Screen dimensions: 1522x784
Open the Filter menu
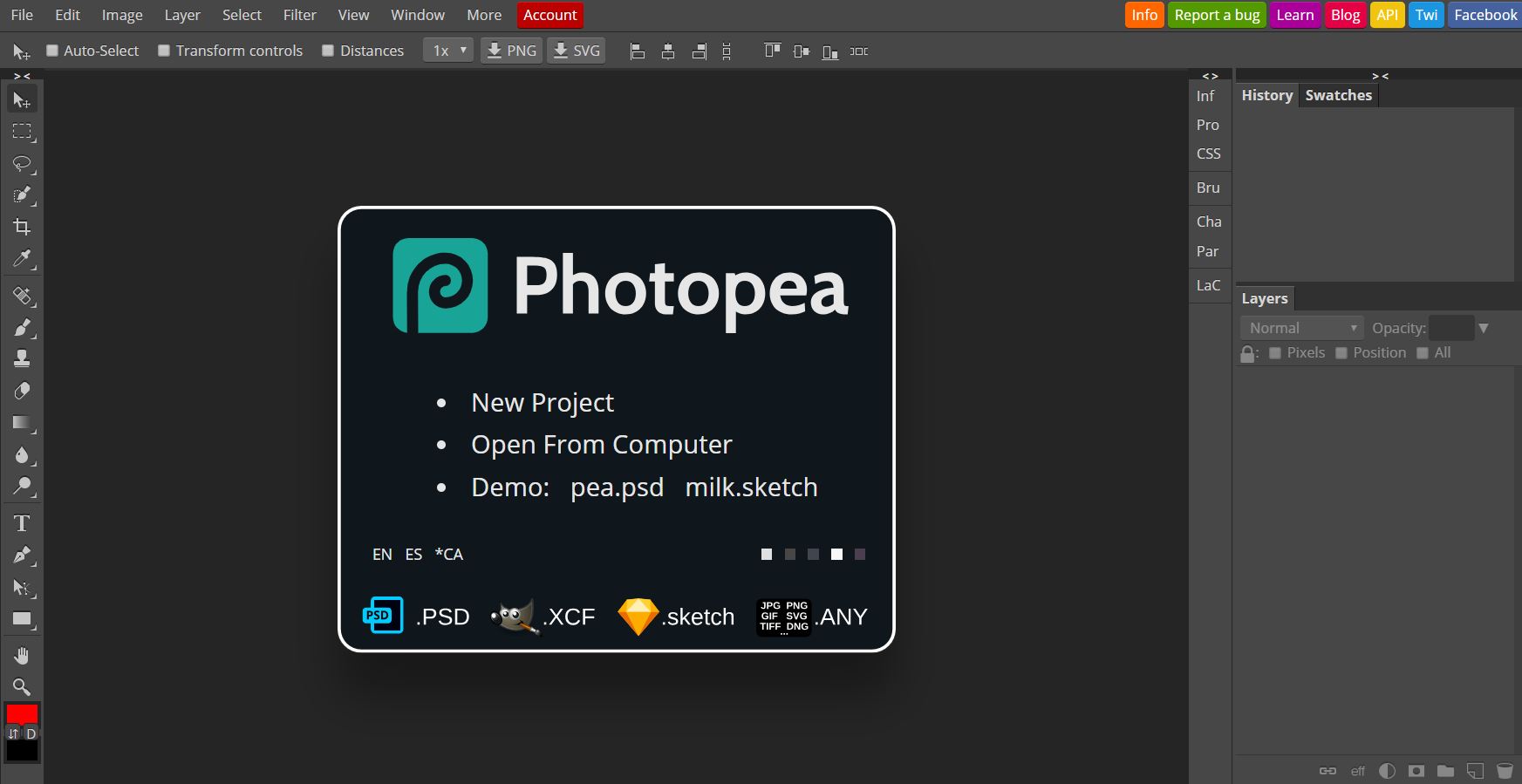[299, 15]
